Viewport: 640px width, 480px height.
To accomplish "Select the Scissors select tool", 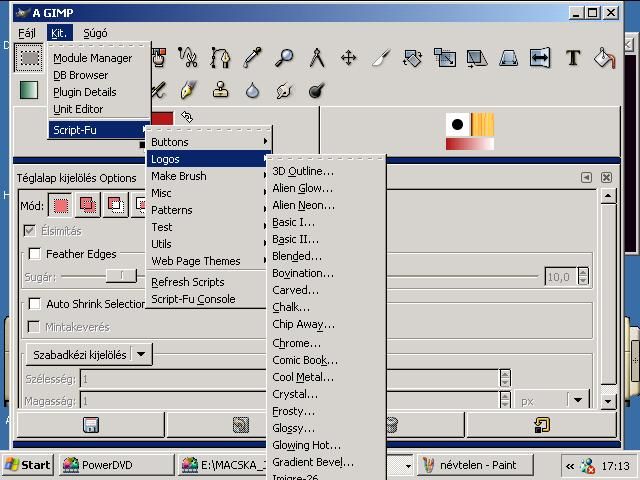I will click(x=188, y=58).
